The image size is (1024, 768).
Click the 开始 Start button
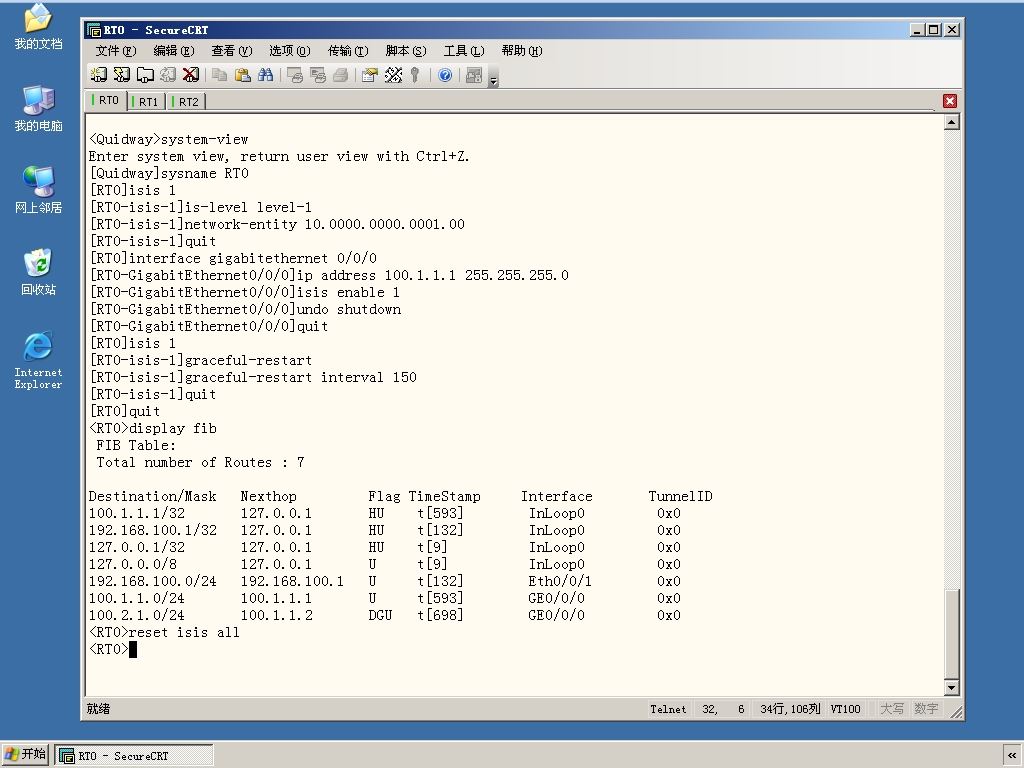(25, 755)
